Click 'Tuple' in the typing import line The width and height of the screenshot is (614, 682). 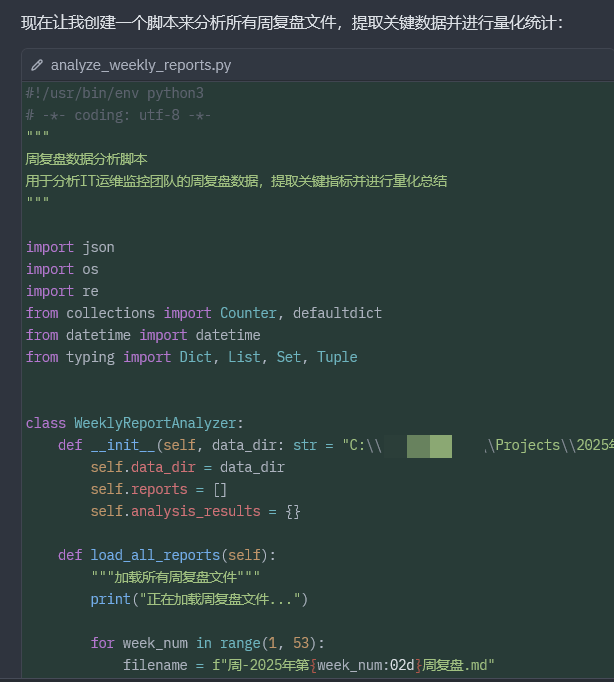click(337, 357)
